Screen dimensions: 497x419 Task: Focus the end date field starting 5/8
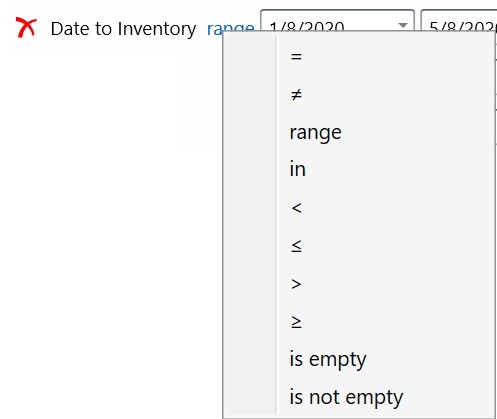pyautogui.click(x=459, y=21)
